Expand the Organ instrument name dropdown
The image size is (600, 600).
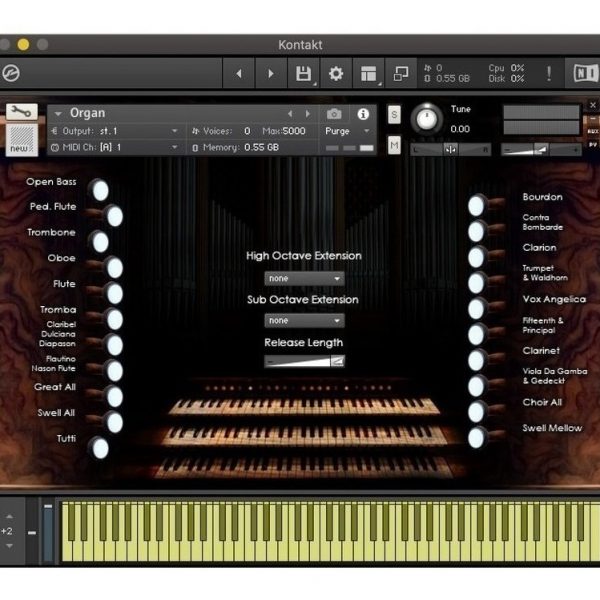tap(58, 114)
